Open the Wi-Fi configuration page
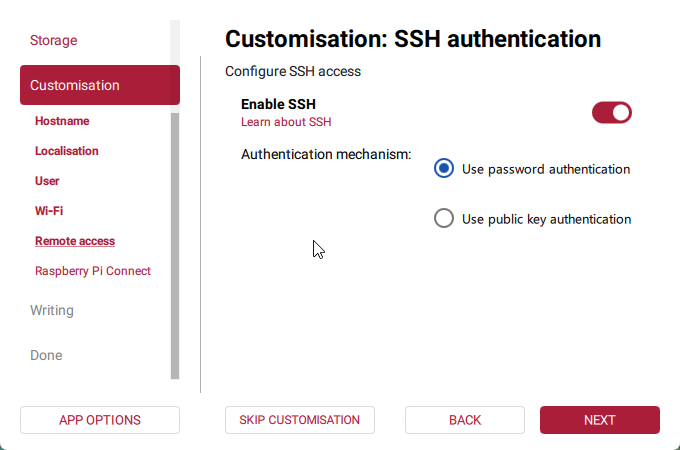Screen dimensions: 680x450 click(x=49, y=211)
